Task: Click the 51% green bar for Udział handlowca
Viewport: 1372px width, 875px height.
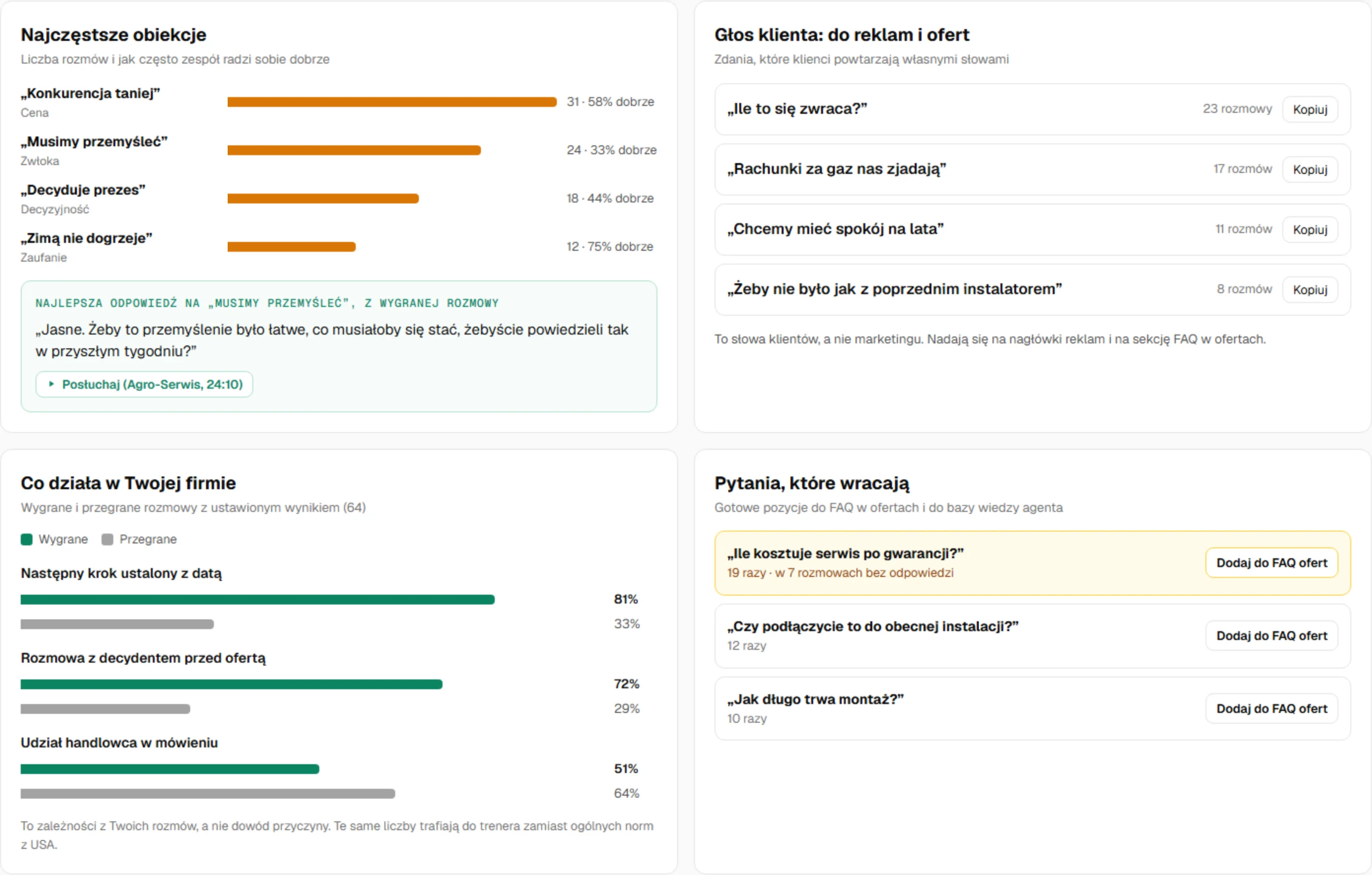Action: tap(170, 770)
